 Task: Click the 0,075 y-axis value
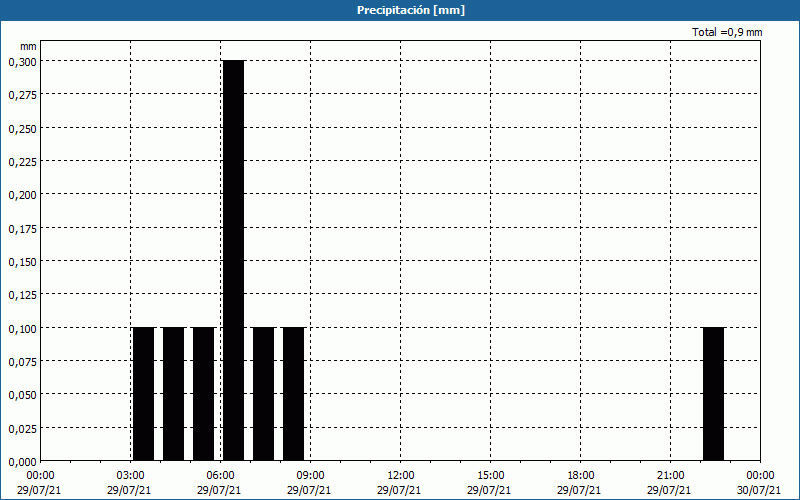click(x=22, y=362)
